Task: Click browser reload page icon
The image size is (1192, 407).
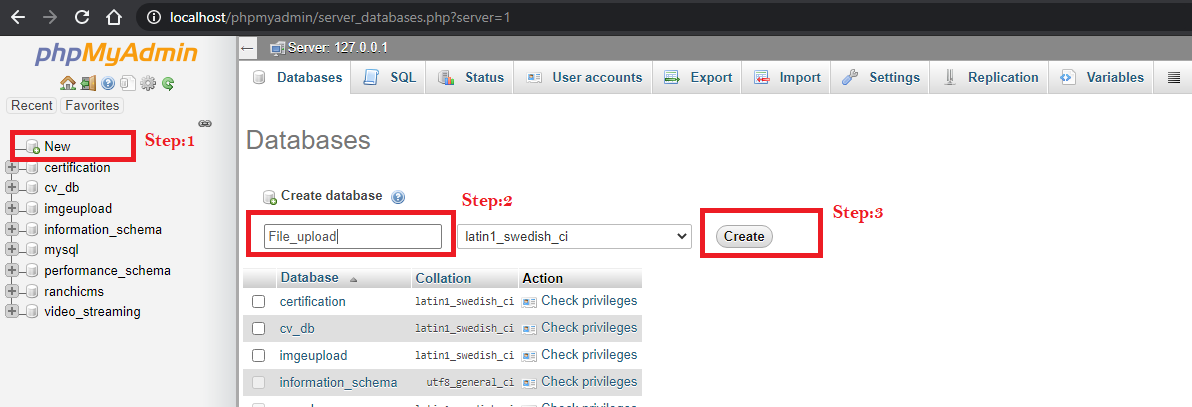Action: click(82, 17)
